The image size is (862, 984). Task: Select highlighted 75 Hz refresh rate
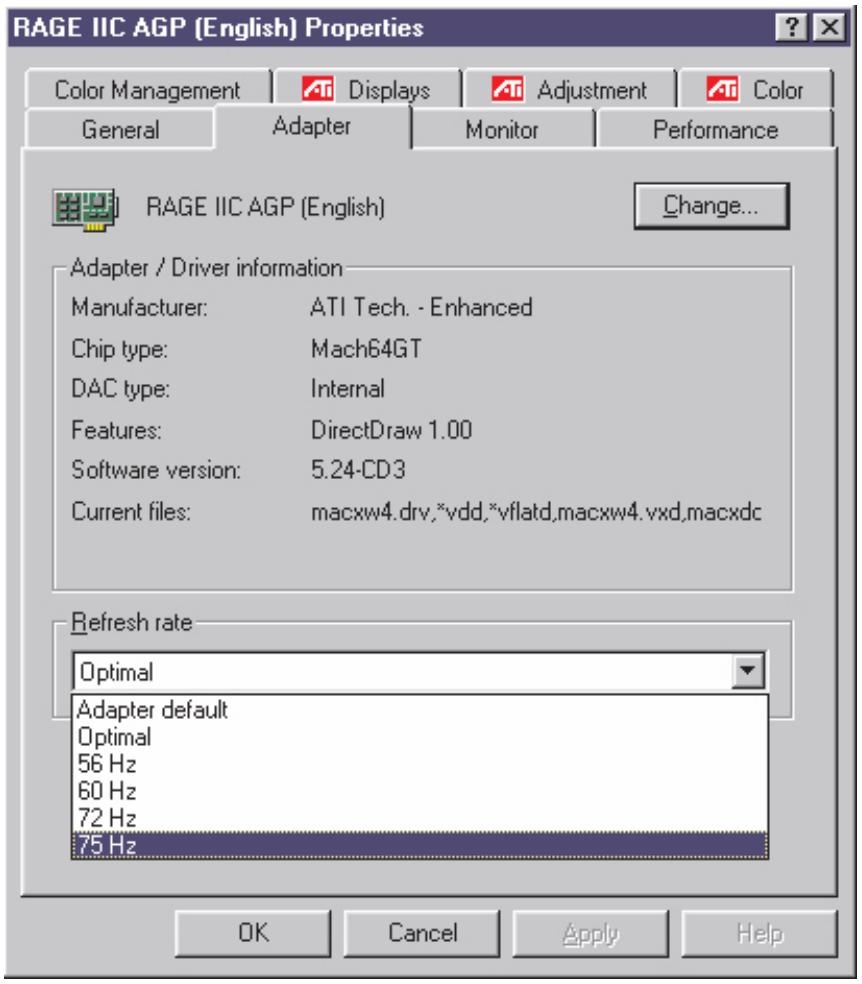[x=420, y=845]
